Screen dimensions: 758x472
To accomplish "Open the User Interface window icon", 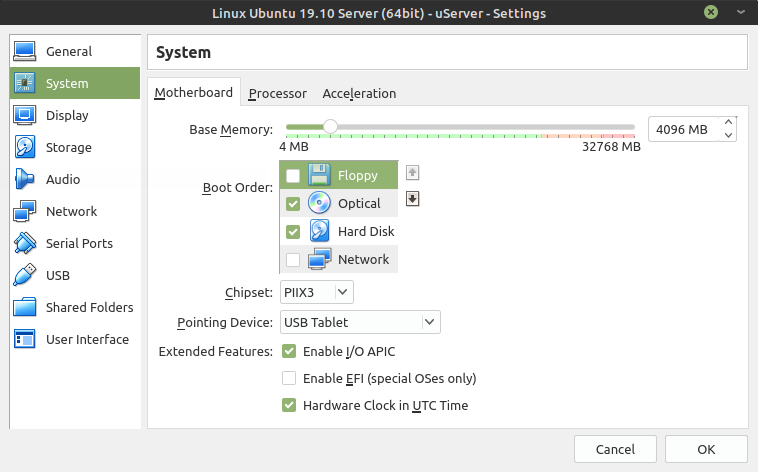I will pyautogui.click(x=25, y=339).
